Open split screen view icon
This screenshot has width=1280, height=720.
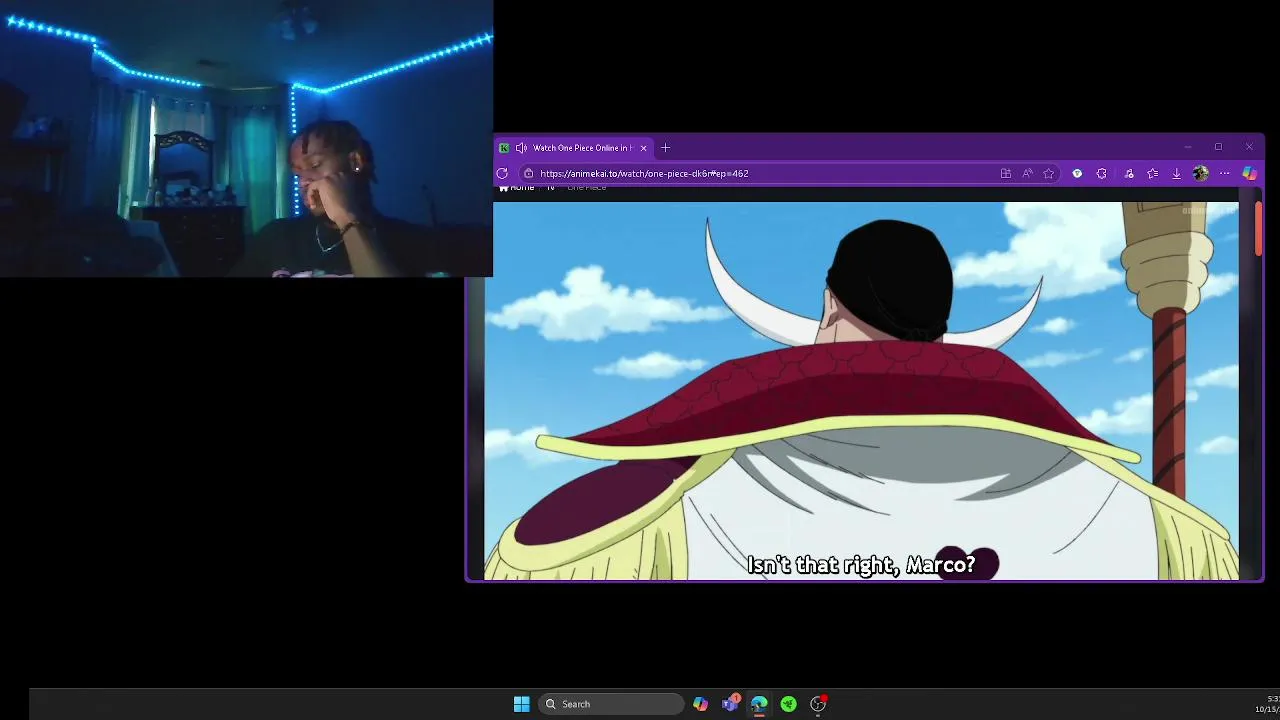pos(1005,173)
